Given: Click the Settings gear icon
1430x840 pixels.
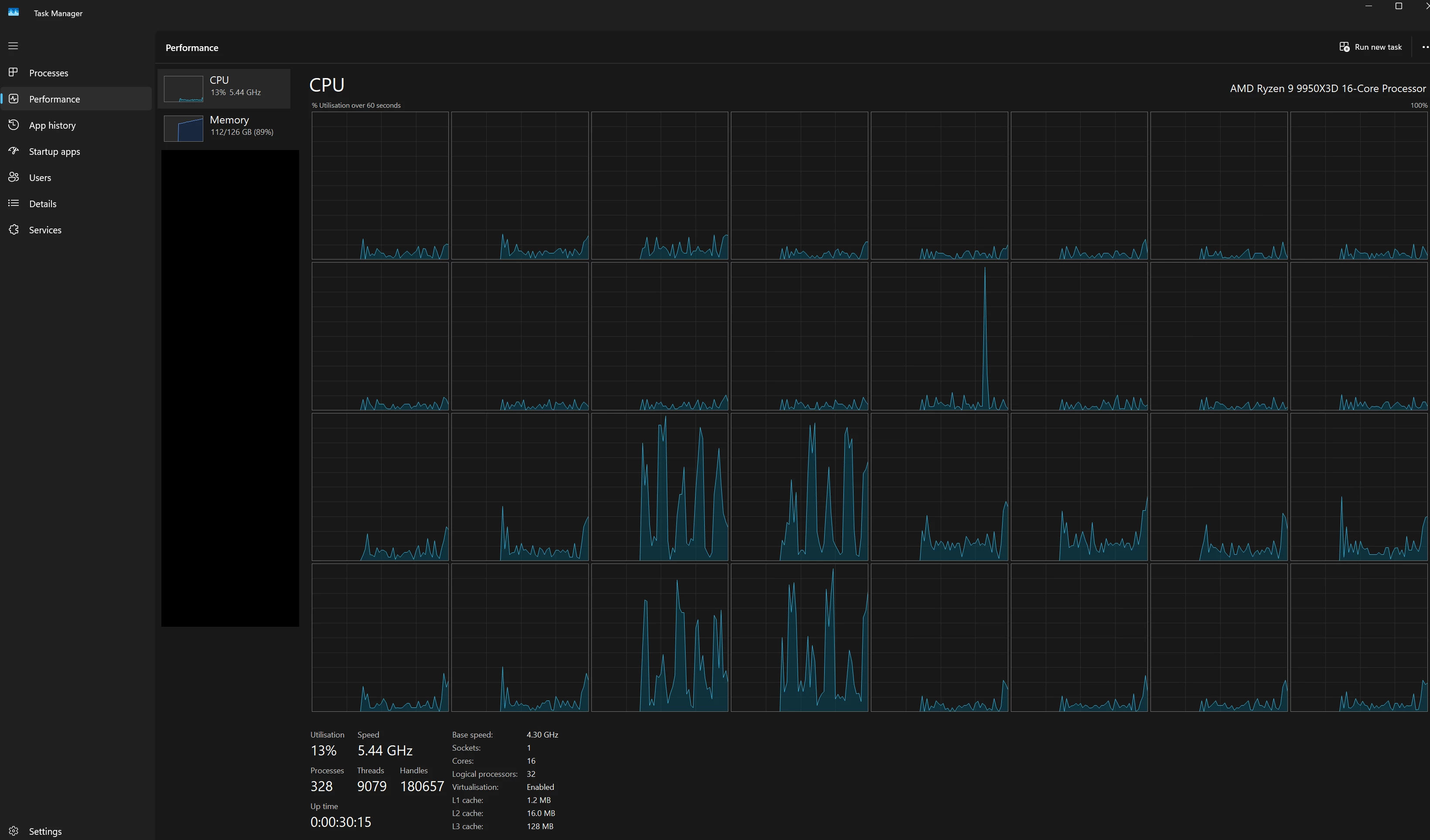Looking at the screenshot, I should pyautogui.click(x=14, y=831).
